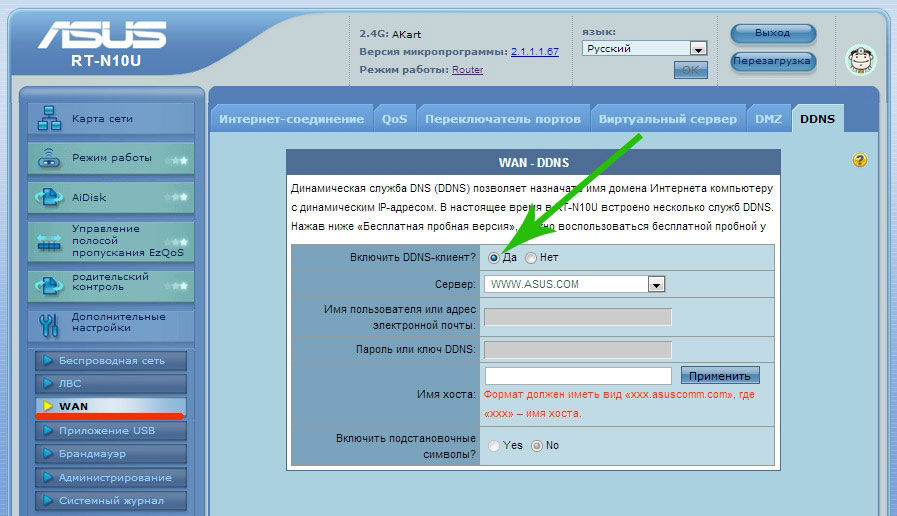Click the network map icon in the sidebar
The height and width of the screenshot is (516, 897).
tap(49, 120)
